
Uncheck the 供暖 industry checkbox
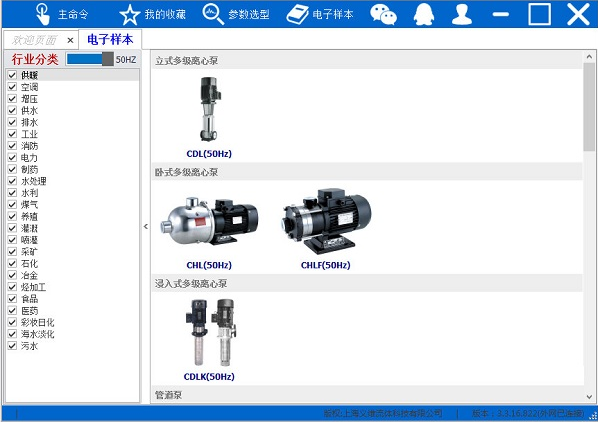(x=12, y=75)
